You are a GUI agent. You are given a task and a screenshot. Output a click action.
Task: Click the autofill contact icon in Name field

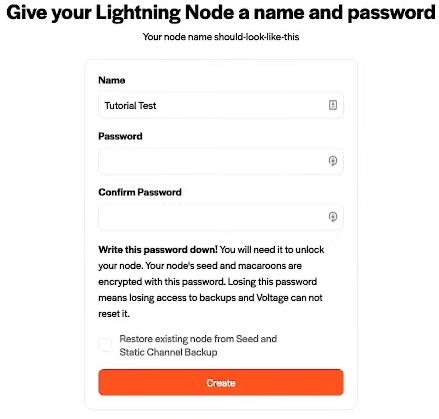coord(333,105)
